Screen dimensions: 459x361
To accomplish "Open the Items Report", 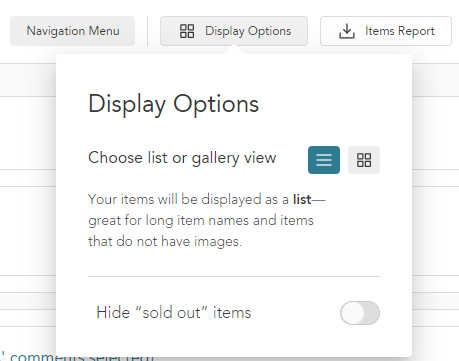I will click(x=386, y=31).
